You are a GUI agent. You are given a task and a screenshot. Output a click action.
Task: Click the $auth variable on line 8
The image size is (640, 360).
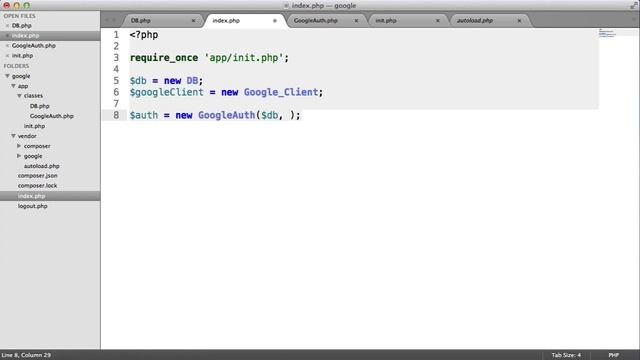144,115
